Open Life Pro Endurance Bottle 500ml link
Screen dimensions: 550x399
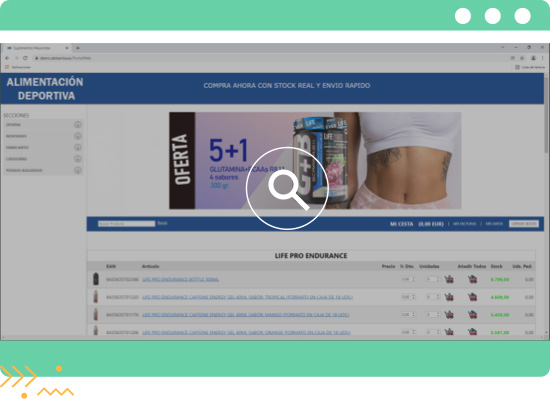(180, 279)
